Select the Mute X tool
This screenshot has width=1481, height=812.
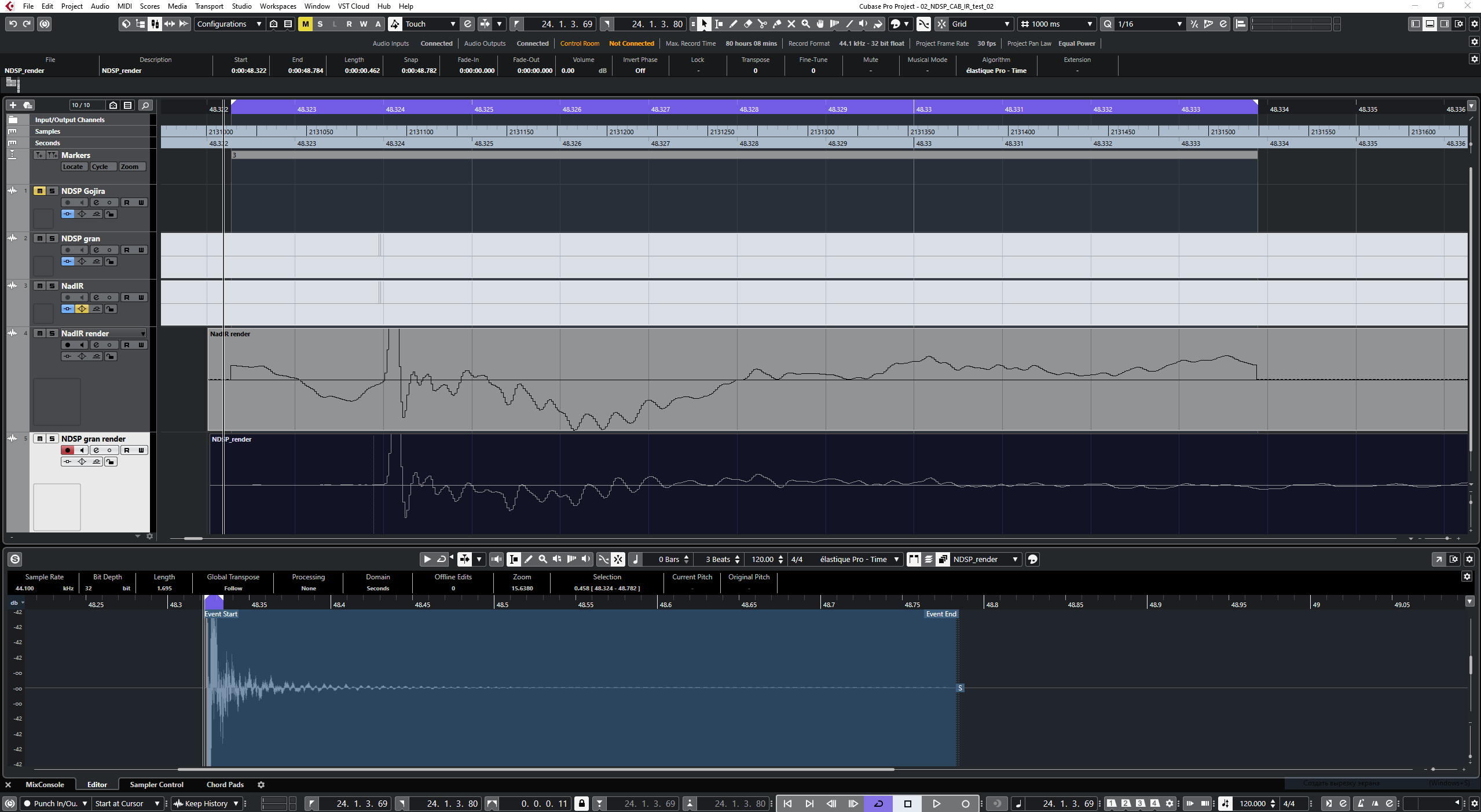(x=791, y=24)
